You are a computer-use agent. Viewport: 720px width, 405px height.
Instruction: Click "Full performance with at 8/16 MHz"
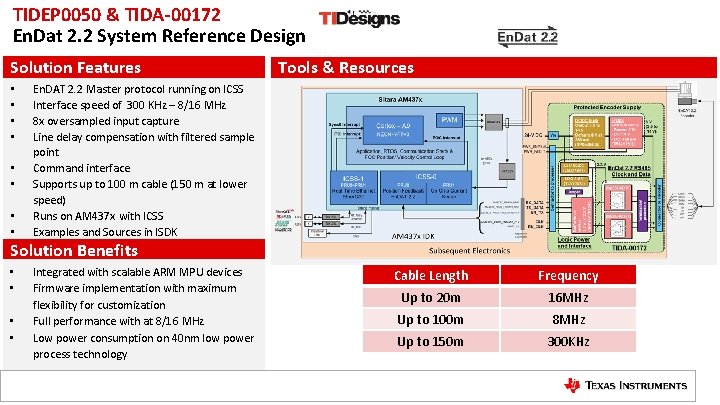click(x=118, y=321)
